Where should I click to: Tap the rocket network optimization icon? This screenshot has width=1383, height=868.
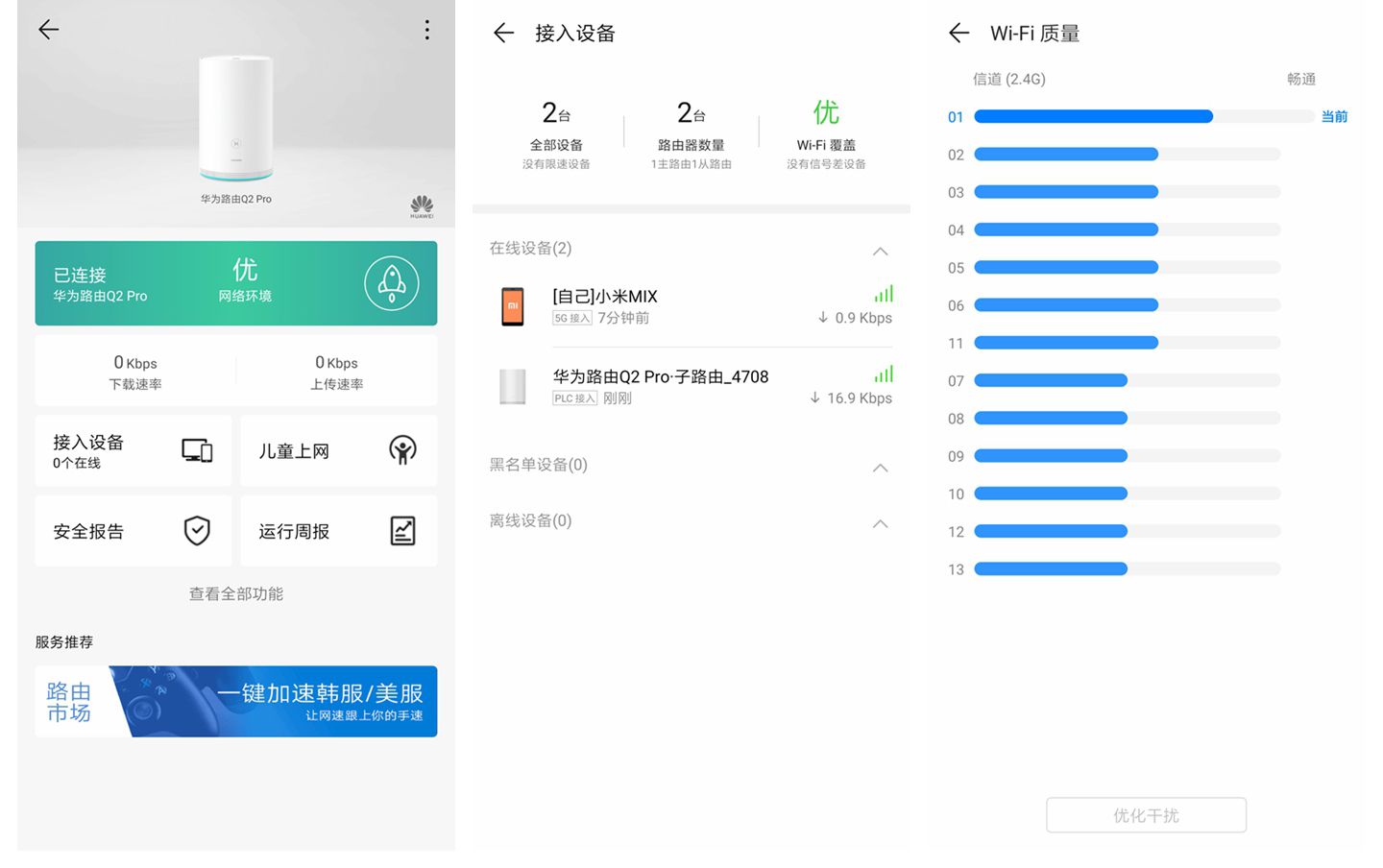(392, 283)
